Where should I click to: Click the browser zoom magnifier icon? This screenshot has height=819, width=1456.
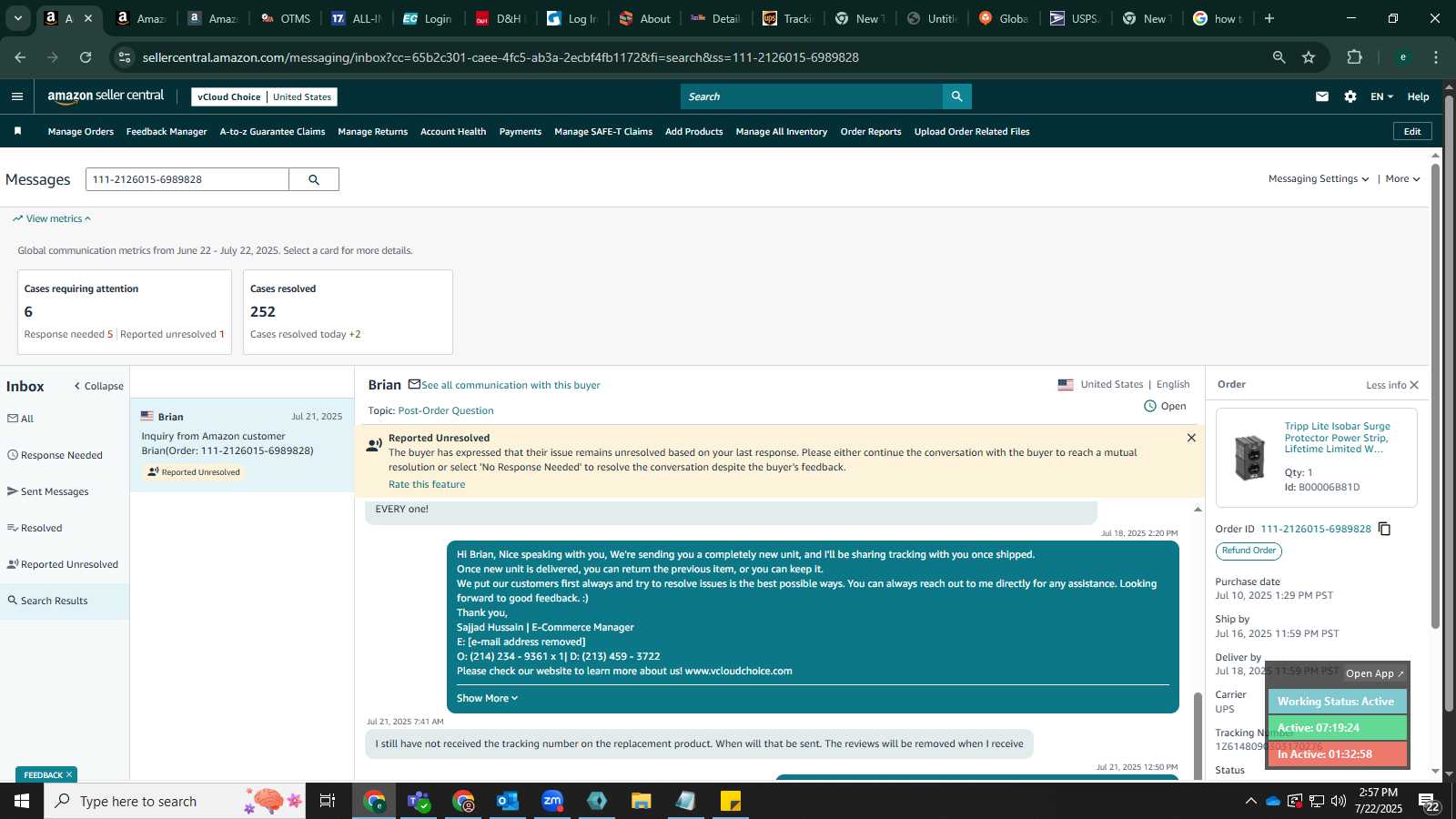(x=1279, y=57)
